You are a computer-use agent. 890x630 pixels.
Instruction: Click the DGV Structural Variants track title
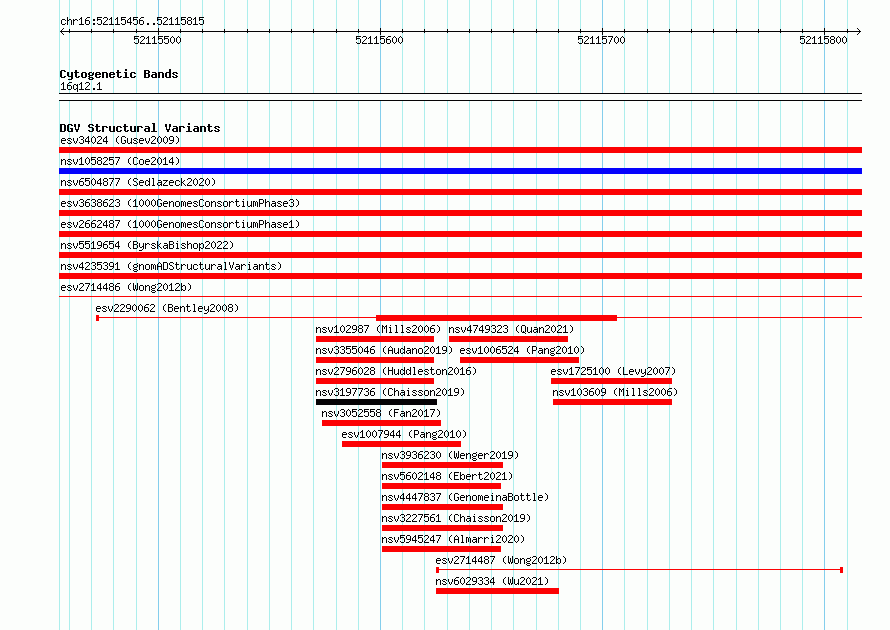pos(140,128)
